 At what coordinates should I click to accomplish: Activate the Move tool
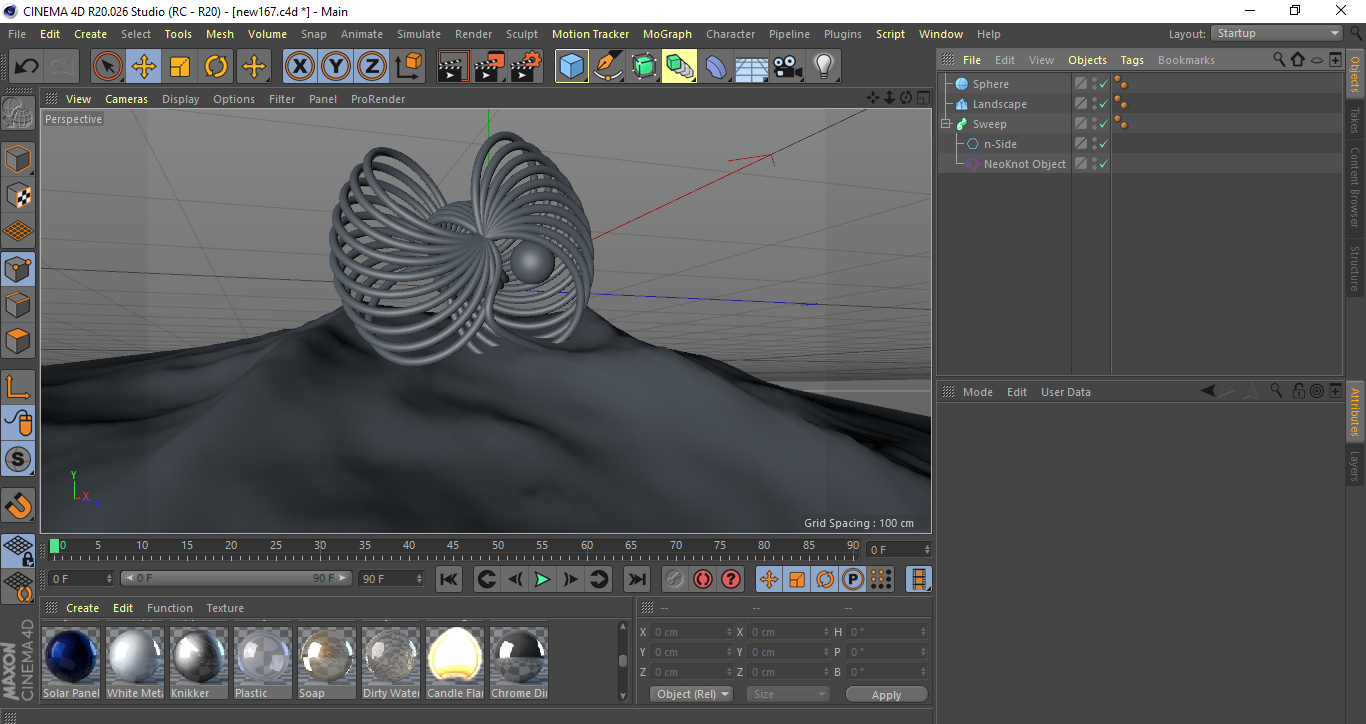(144, 67)
